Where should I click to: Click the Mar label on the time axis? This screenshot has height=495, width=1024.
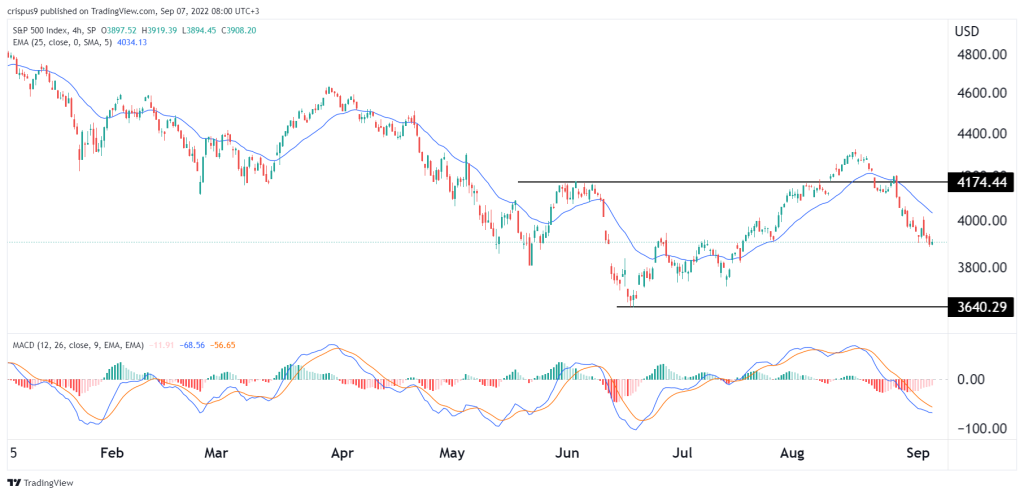click(x=216, y=452)
